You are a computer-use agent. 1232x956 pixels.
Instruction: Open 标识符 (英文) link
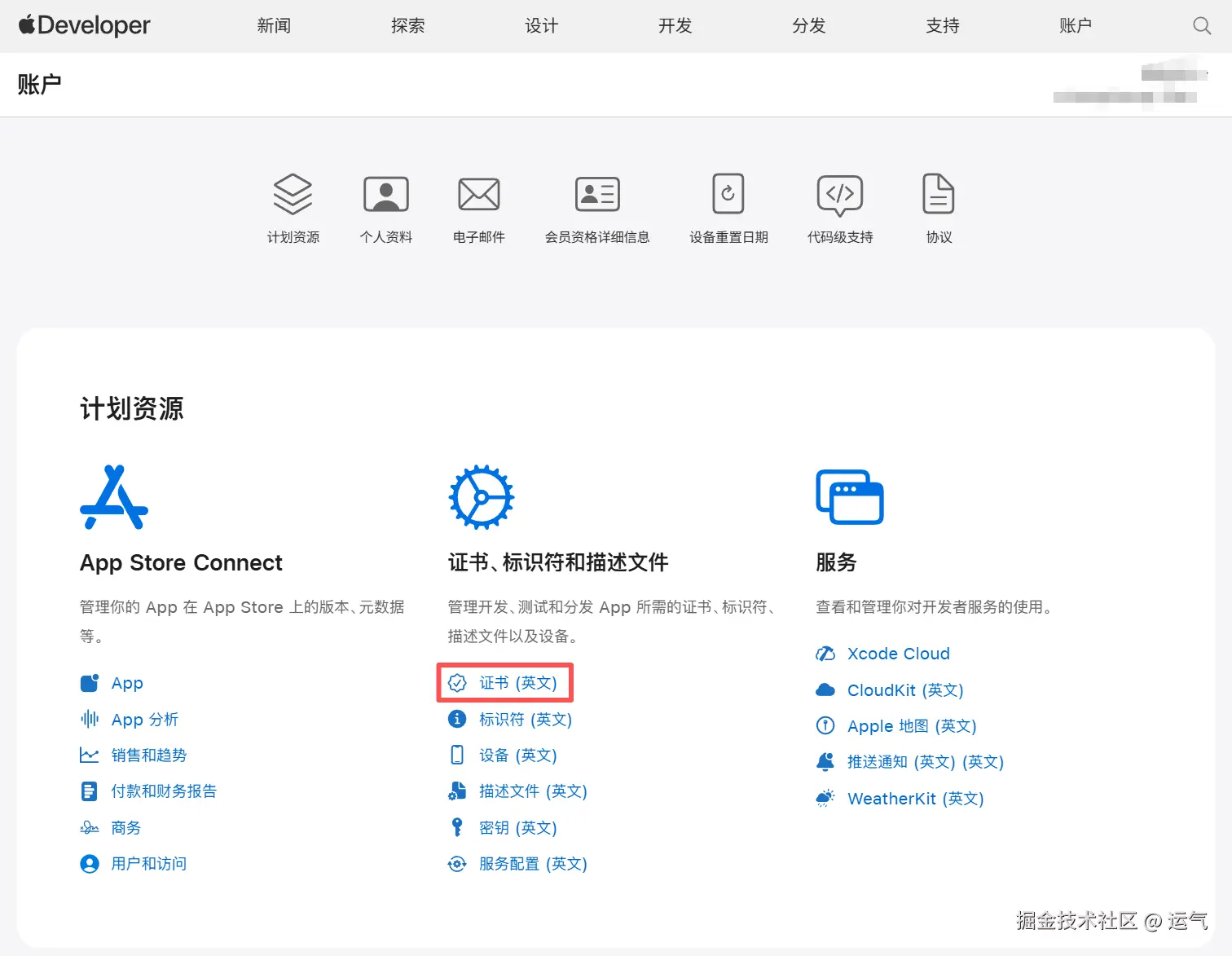click(526, 720)
